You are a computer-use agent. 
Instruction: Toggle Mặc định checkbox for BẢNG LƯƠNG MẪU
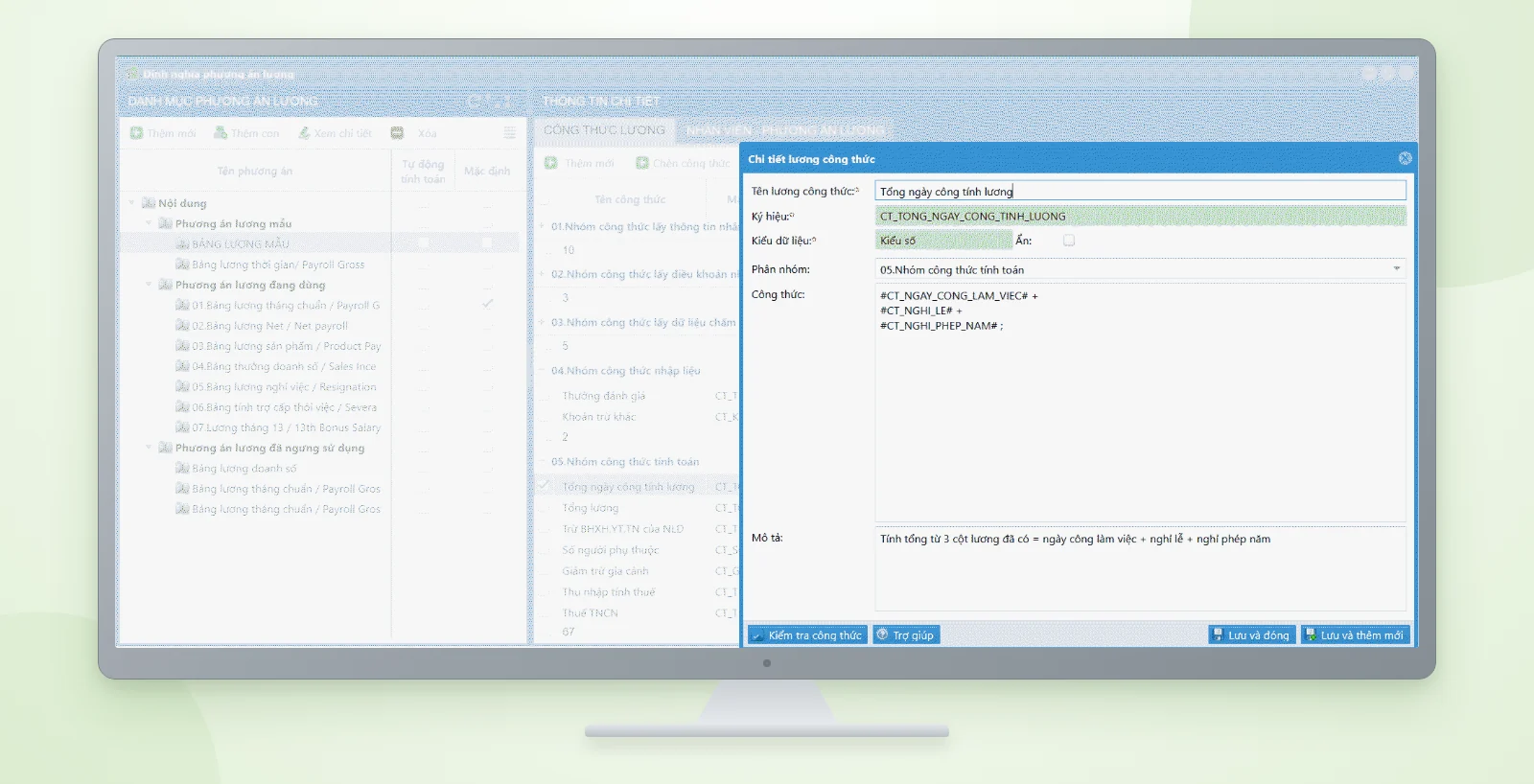(x=487, y=243)
